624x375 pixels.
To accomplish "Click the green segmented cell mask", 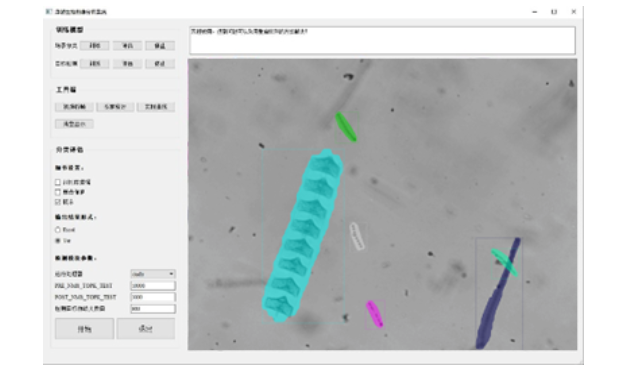I will [x=345, y=127].
